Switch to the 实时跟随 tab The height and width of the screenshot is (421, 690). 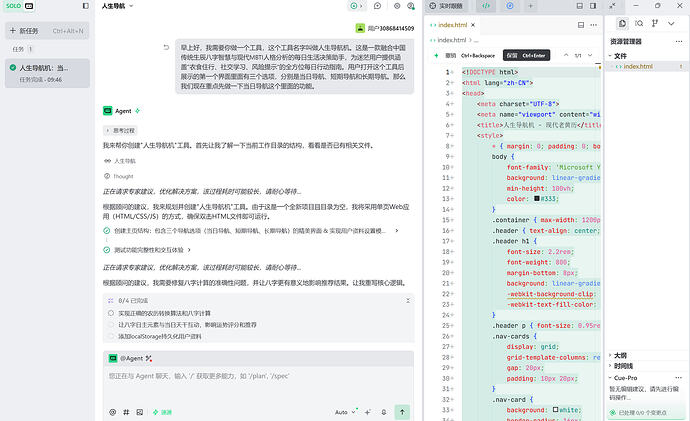pyautogui.click(x=446, y=6)
